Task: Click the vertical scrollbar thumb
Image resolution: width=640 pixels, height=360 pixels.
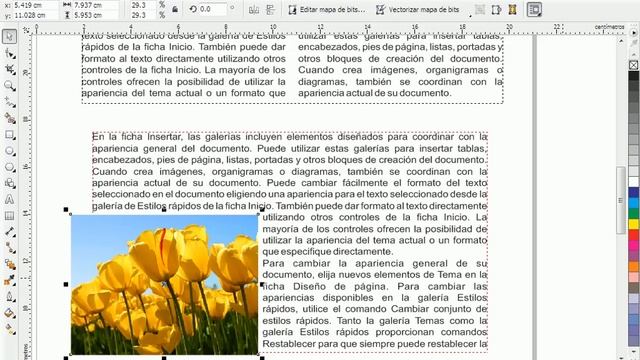Action: [x=621, y=200]
